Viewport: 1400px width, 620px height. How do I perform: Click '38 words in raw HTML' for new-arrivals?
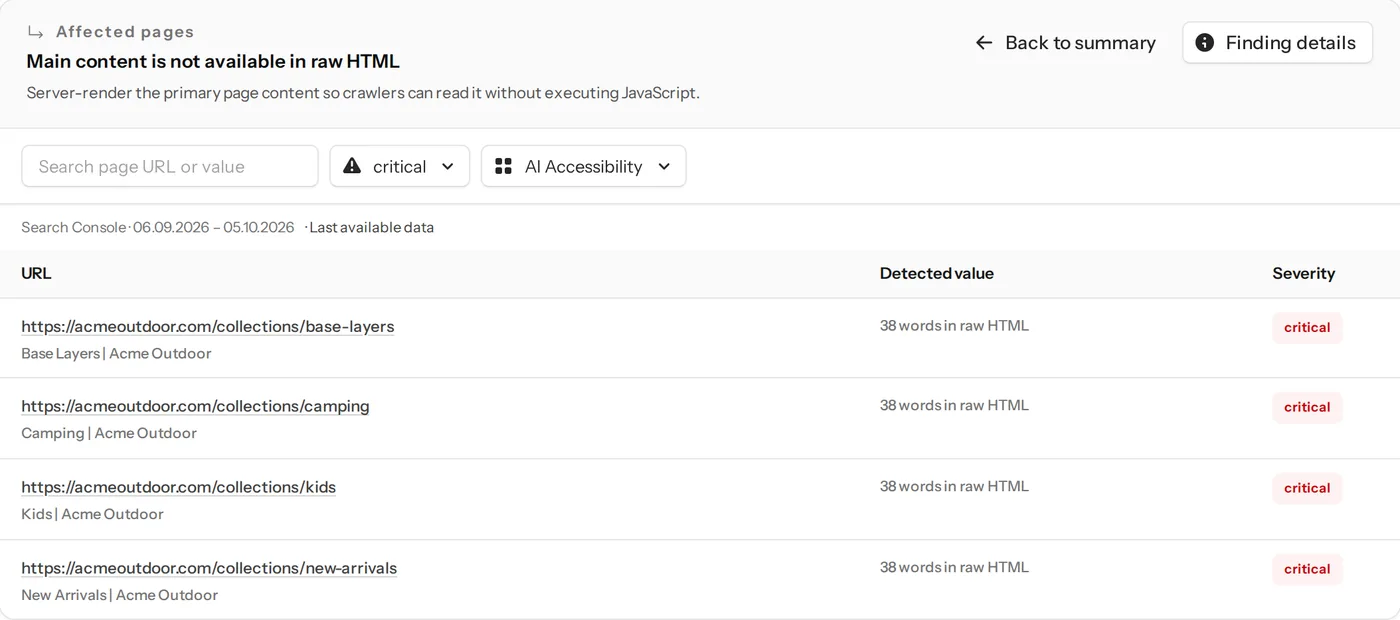point(954,567)
